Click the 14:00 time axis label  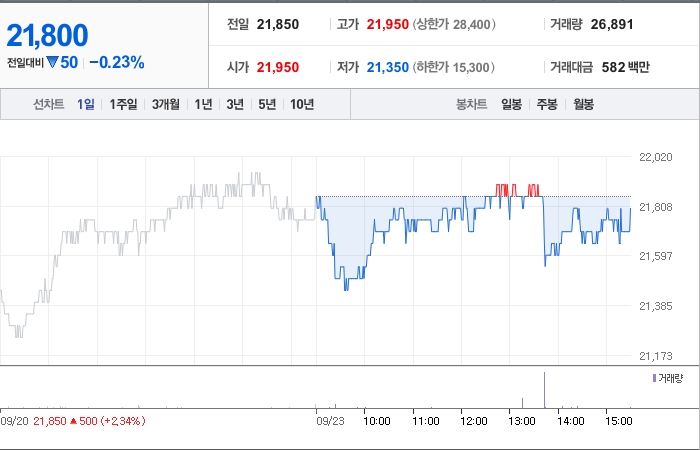tap(571, 421)
